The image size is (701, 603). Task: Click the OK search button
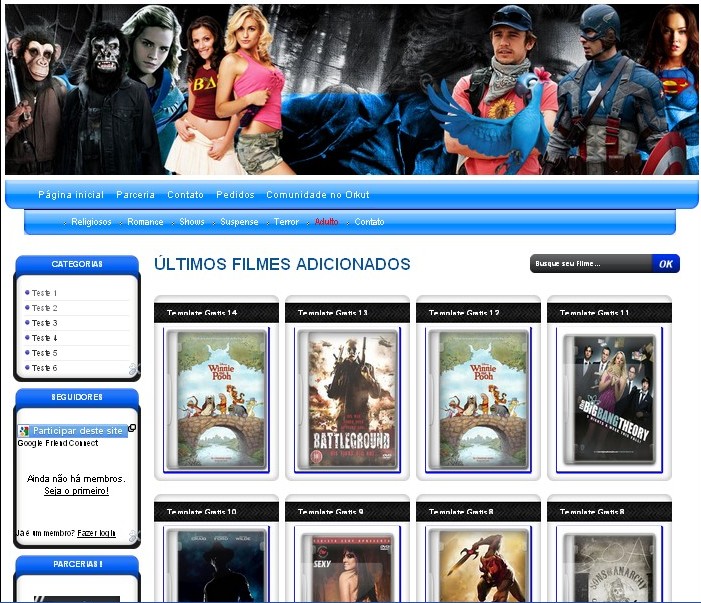coord(666,264)
